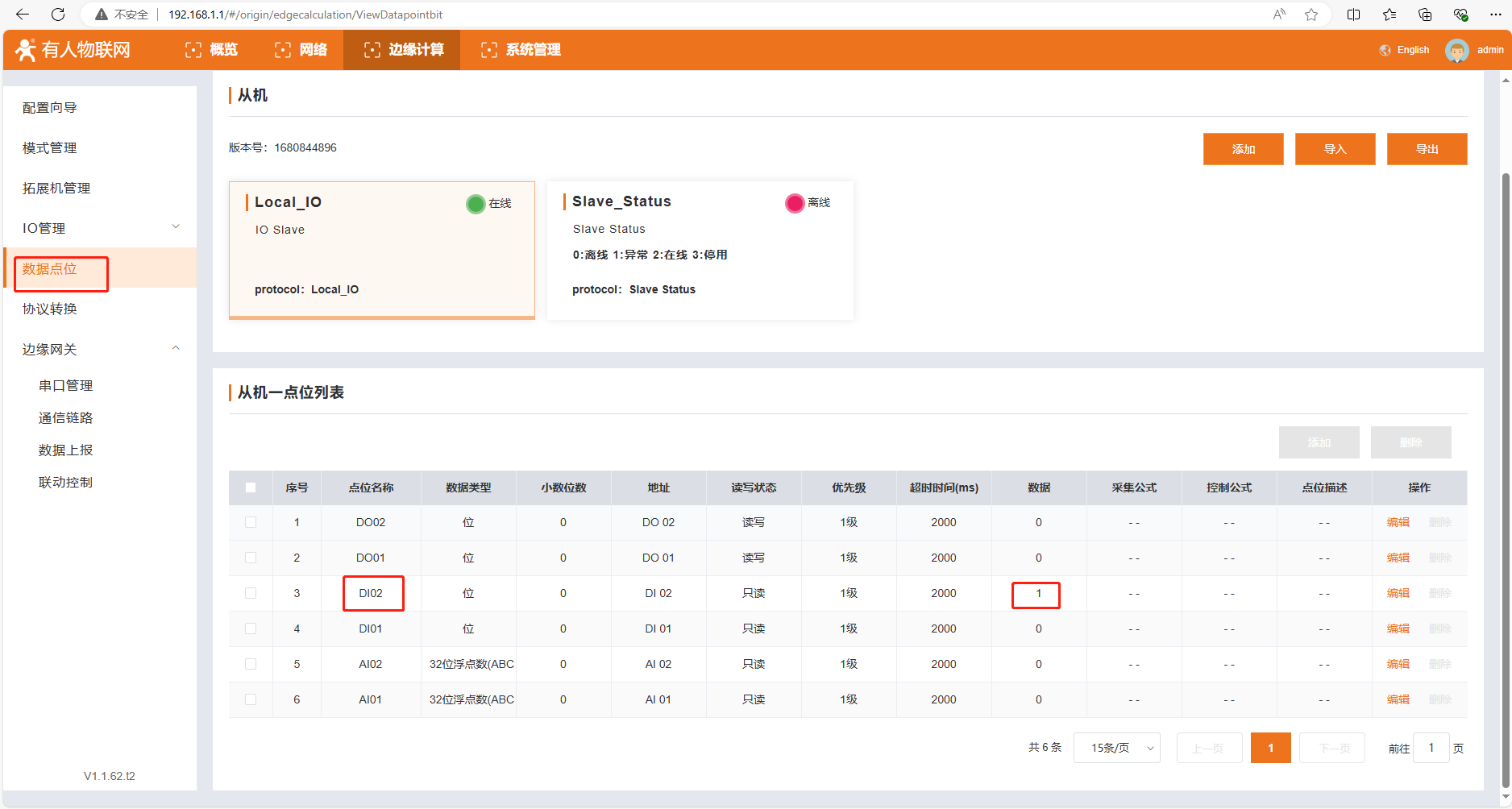
Task: Check the DO02 row checkbox
Action: pyautogui.click(x=251, y=522)
